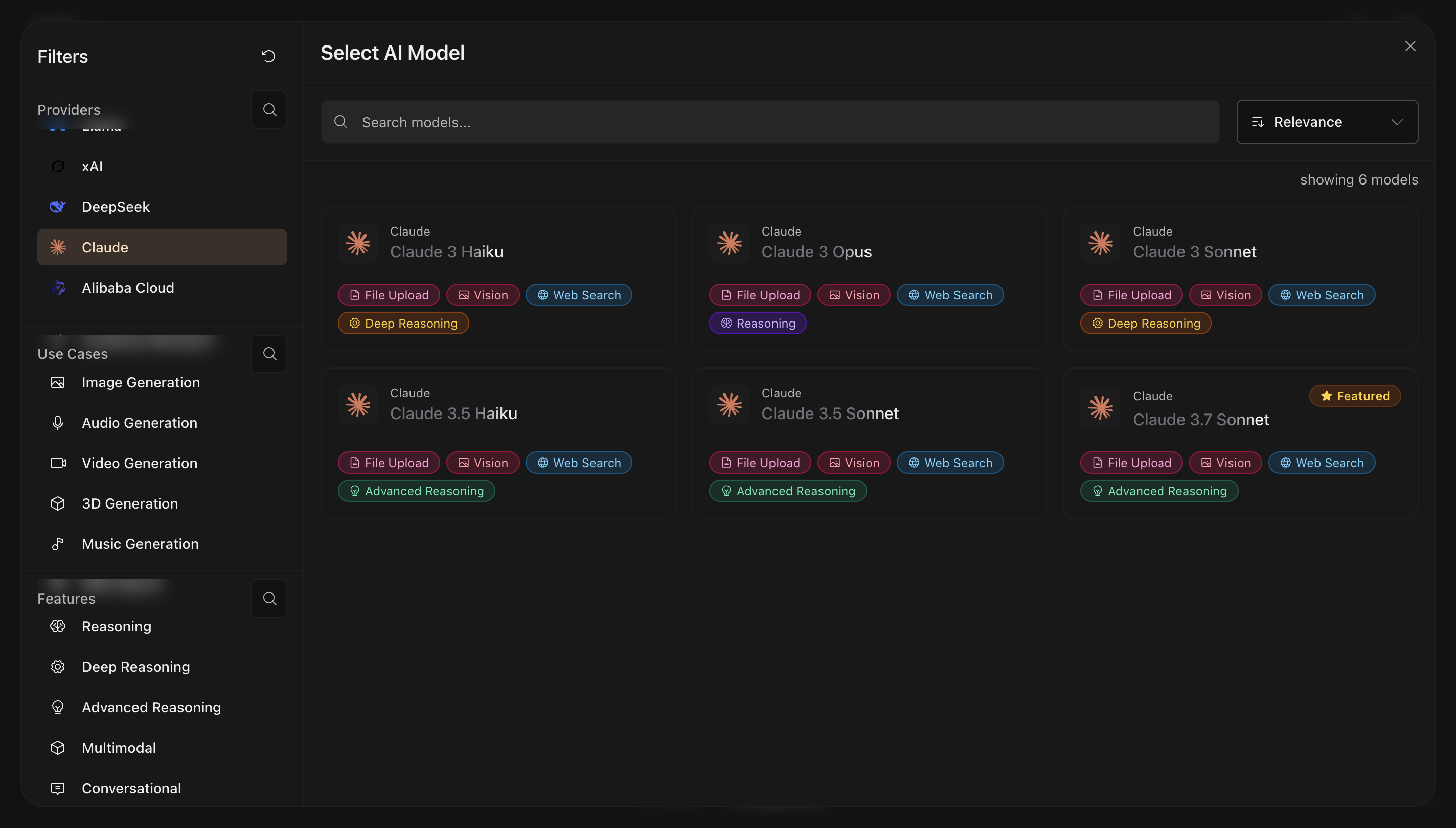
Task: Click the Features search icon
Action: [269, 599]
